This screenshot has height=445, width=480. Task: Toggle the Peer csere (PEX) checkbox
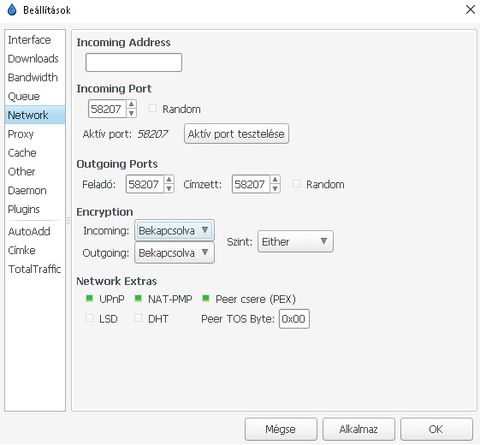pos(206,298)
